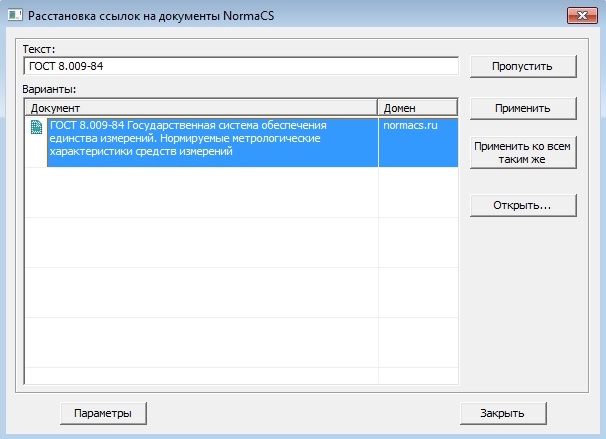Click the Применить button
Image resolution: width=606 pixels, height=439 pixels.
tap(523, 108)
